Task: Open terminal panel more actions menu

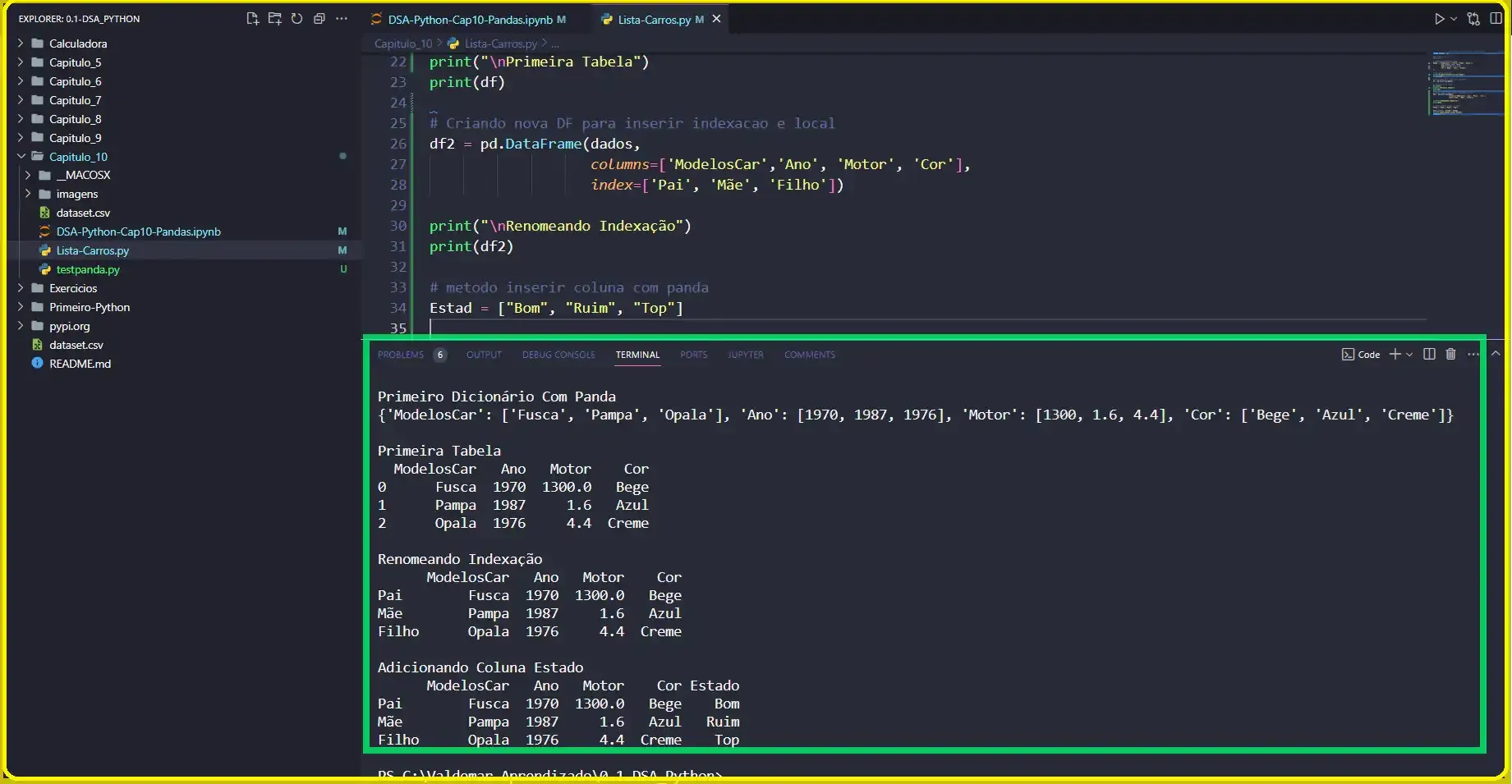Action: [x=1473, y=354]
